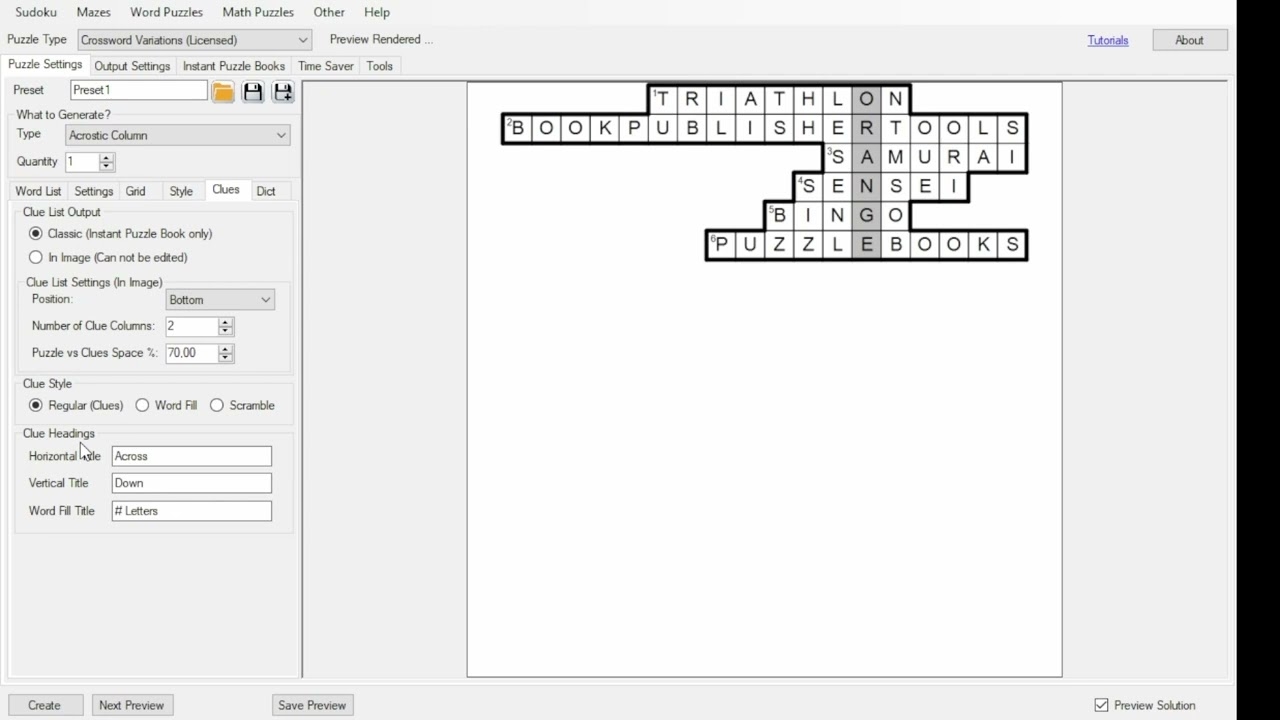Open the Puzzle Type dropdown
This screenshot has width=1280, height=720.
point(302,40)
